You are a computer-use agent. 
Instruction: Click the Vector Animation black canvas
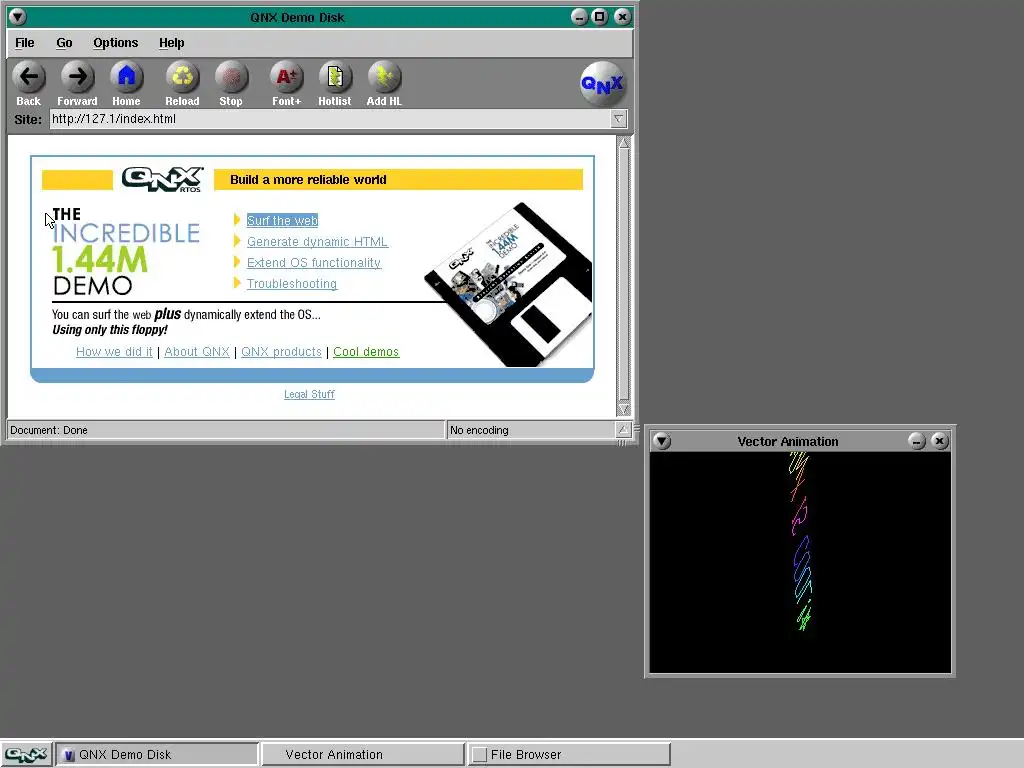coord(800,562)
